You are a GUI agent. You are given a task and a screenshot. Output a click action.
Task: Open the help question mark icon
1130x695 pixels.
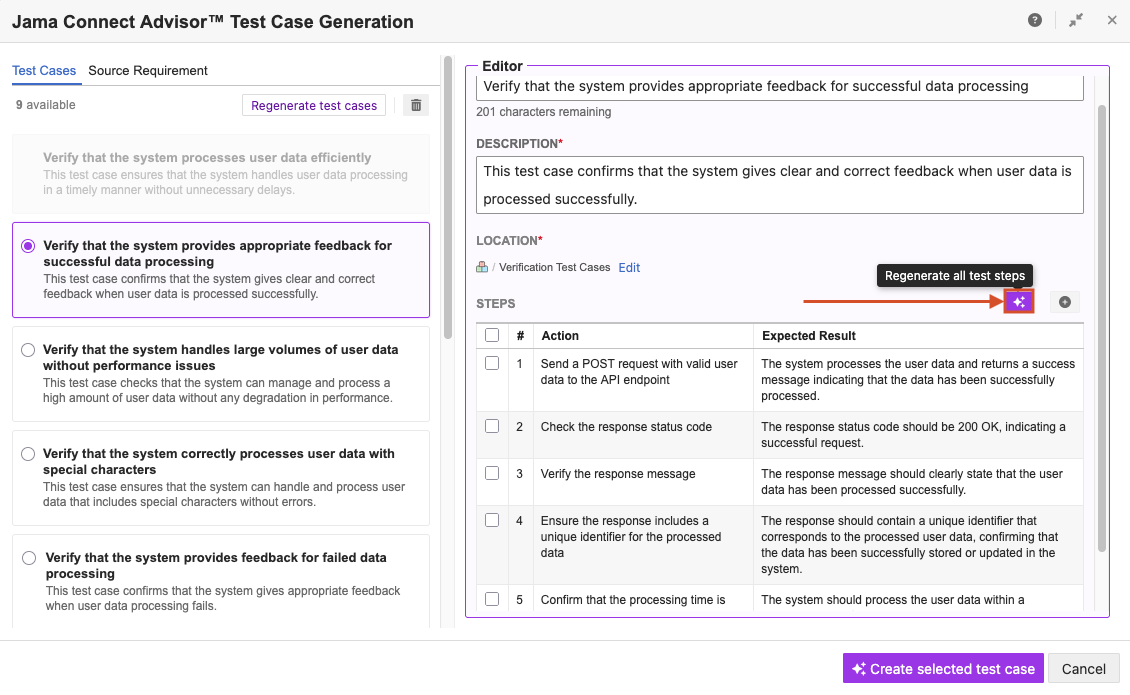click(1035, 20)
